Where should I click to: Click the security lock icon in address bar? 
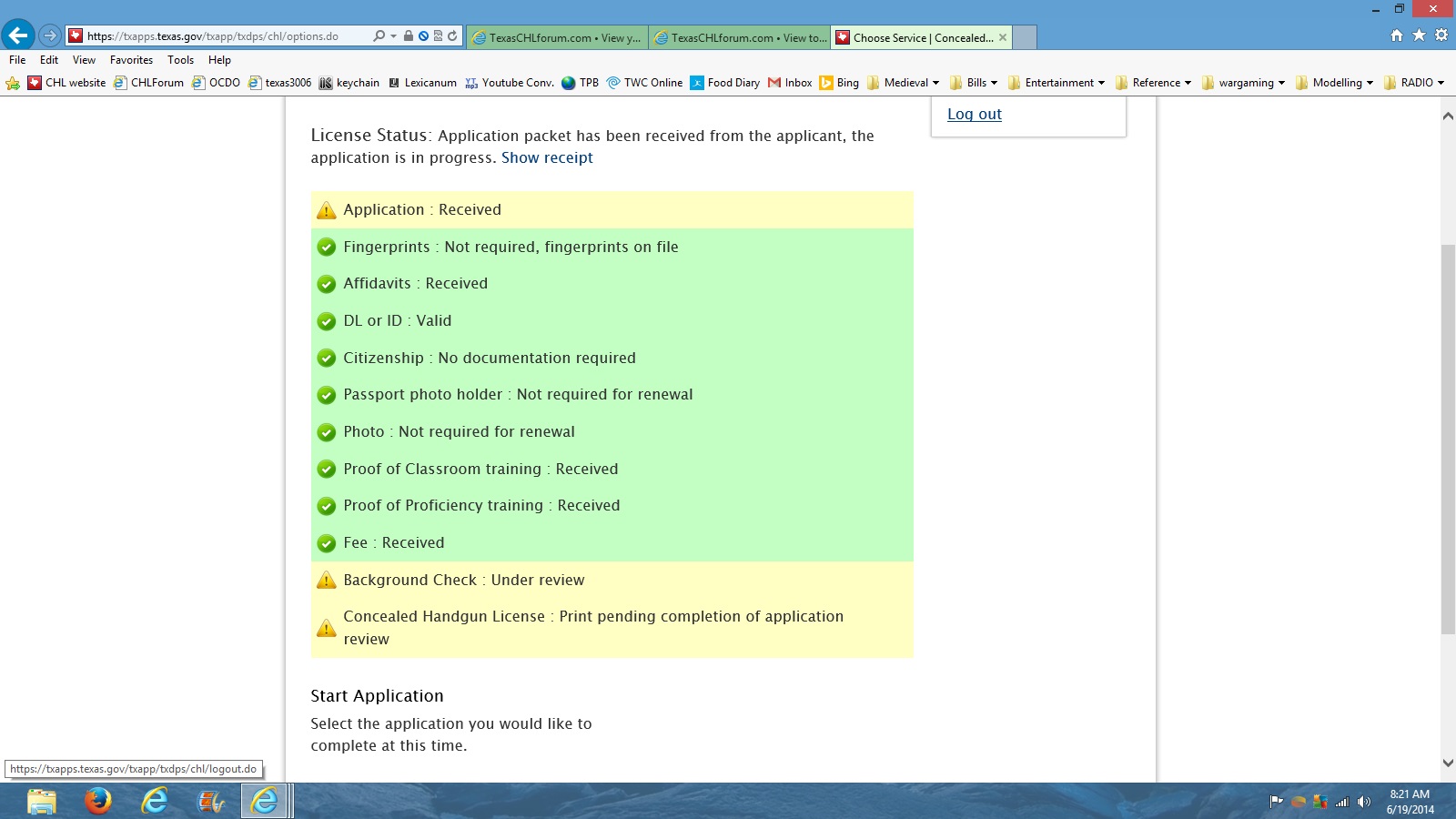point(409,36)
